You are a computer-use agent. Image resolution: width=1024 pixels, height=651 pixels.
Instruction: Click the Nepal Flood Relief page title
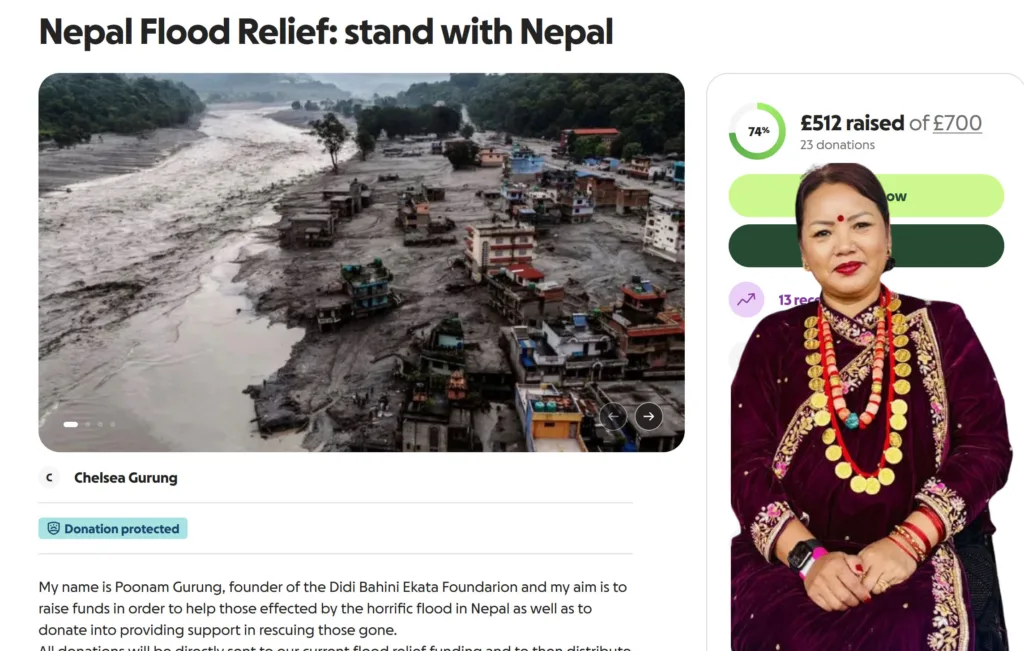click(326, 31)
